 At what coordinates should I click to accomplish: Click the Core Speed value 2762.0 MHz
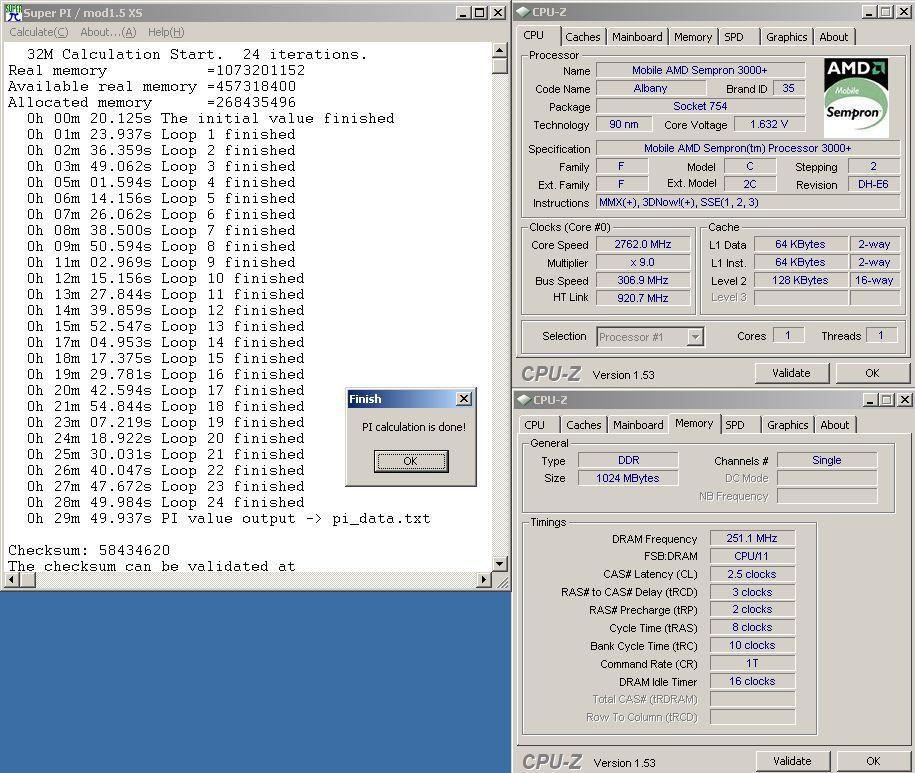pos(643,244)
